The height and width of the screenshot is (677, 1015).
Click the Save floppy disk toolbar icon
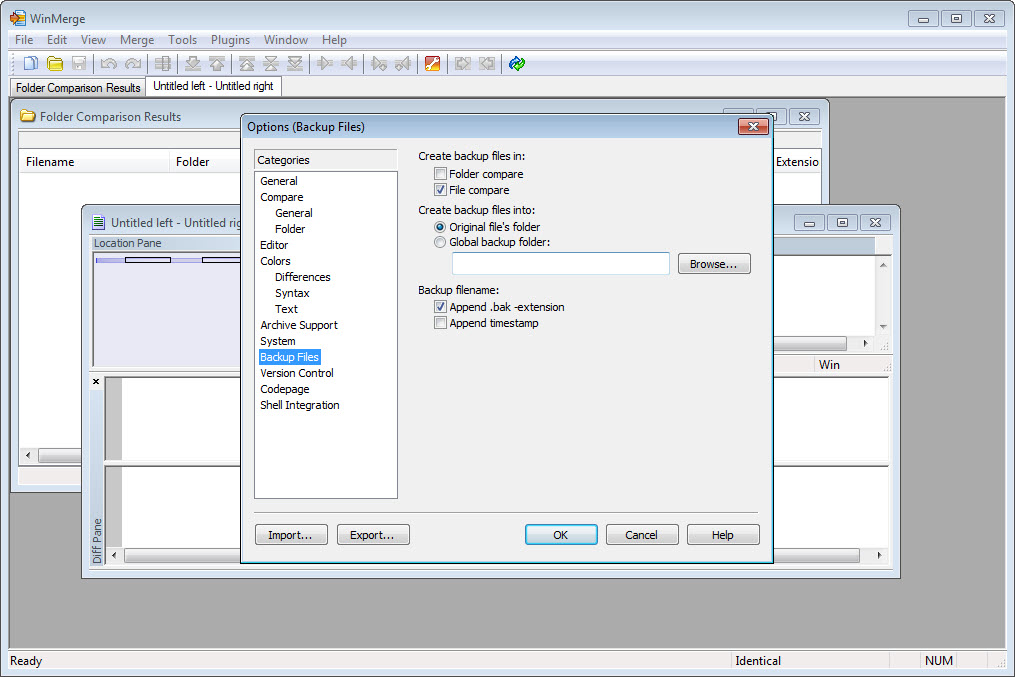coord(79,63)
